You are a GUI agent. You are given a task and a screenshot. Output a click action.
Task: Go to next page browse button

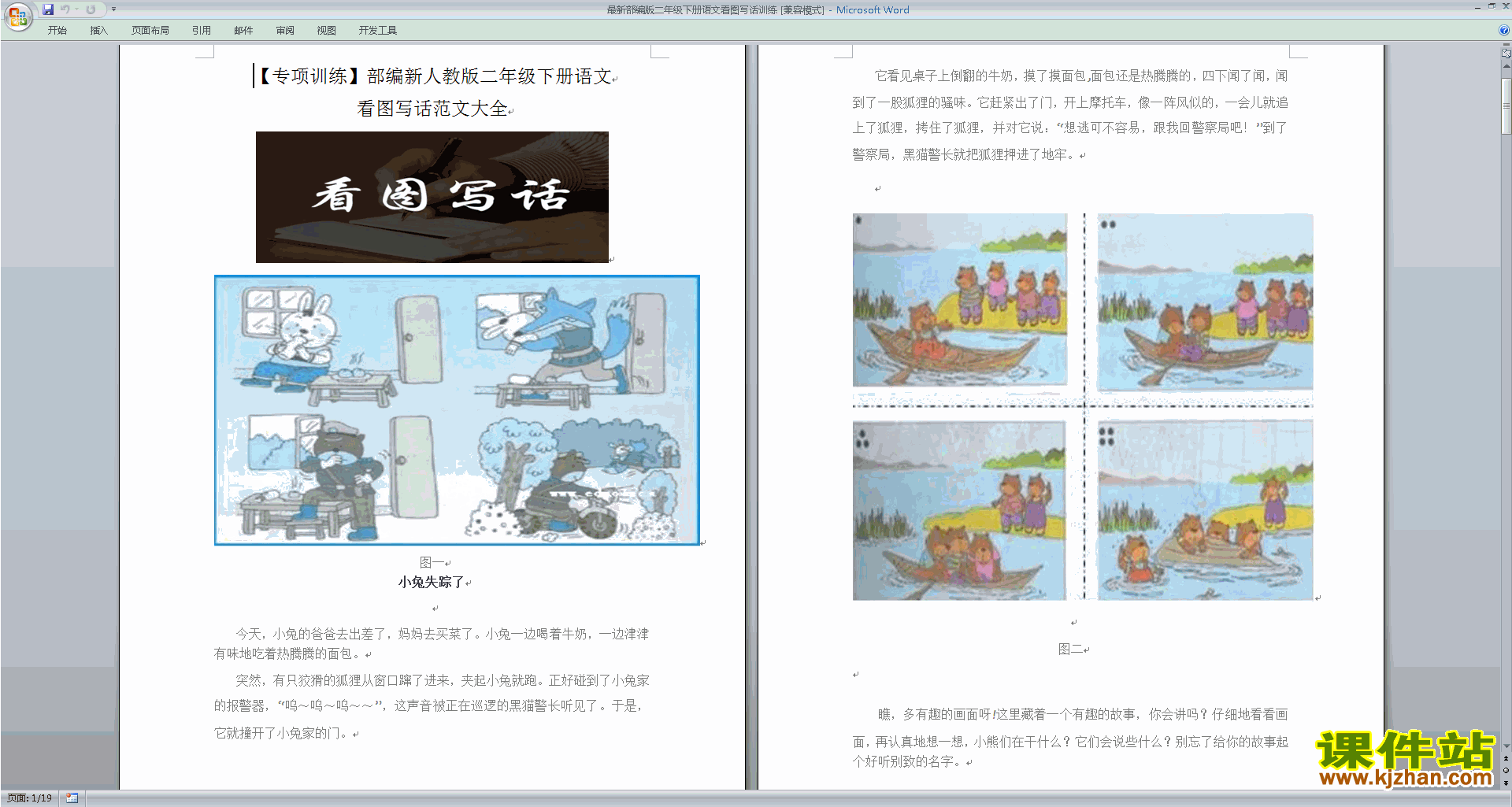(1506, 783)
